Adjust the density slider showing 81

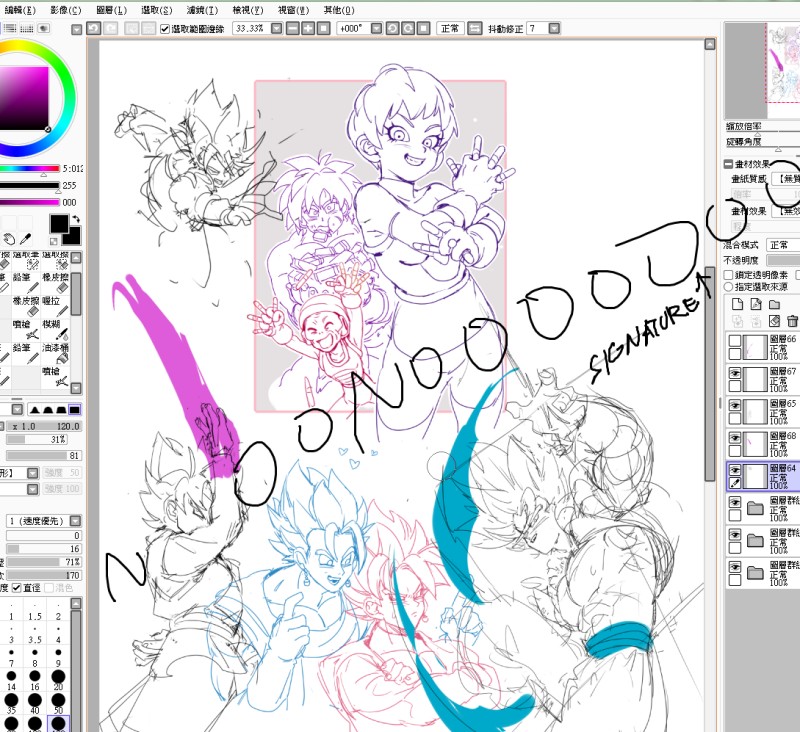pyautogui.click(x=43, y=456)
